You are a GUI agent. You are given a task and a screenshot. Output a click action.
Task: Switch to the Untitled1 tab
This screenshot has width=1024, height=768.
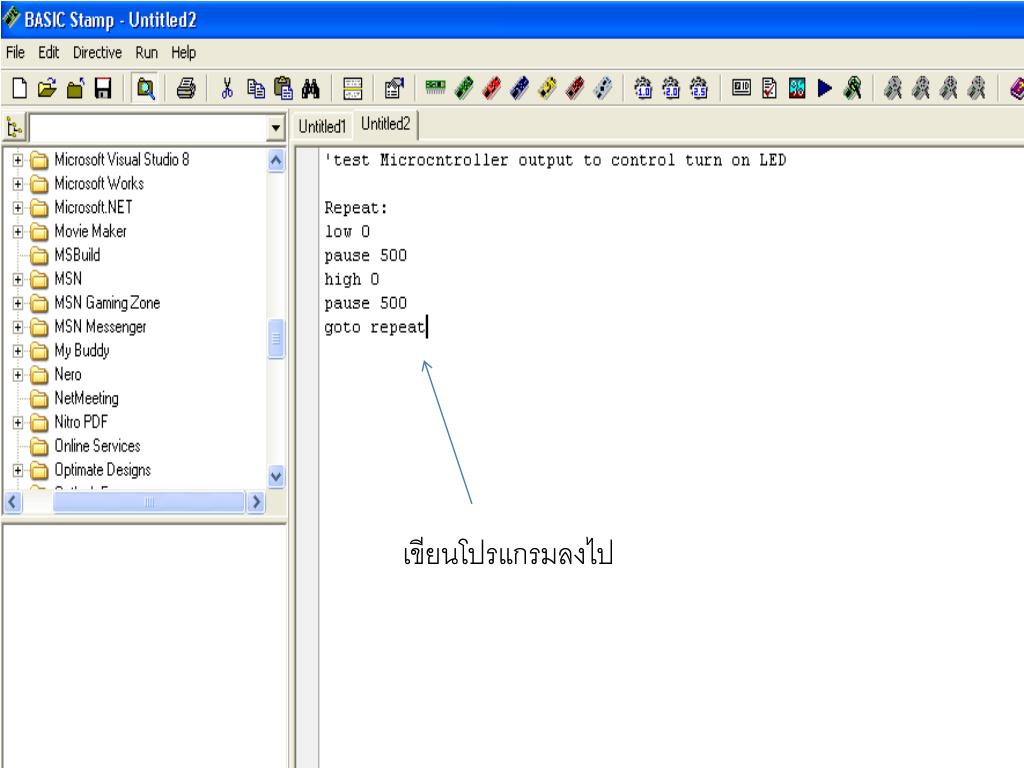coord(324,125)
